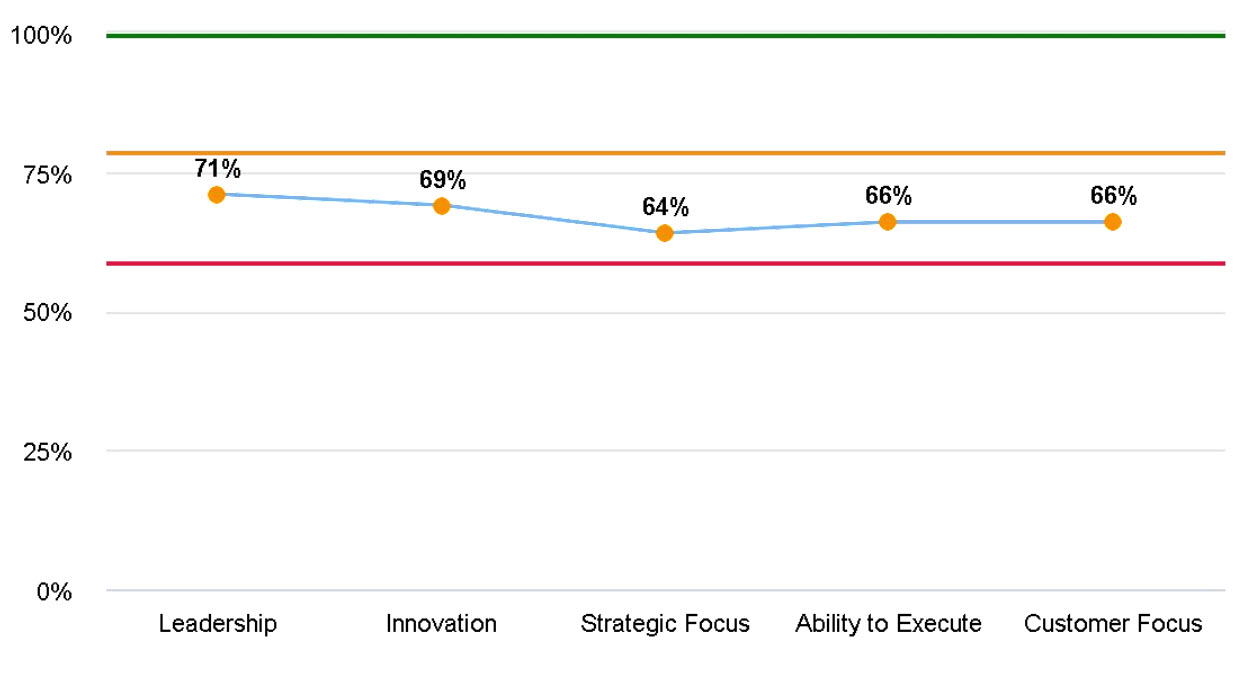Click the Strategic Focus data point marker
The image size is (1244, 673).
[665, 233]
